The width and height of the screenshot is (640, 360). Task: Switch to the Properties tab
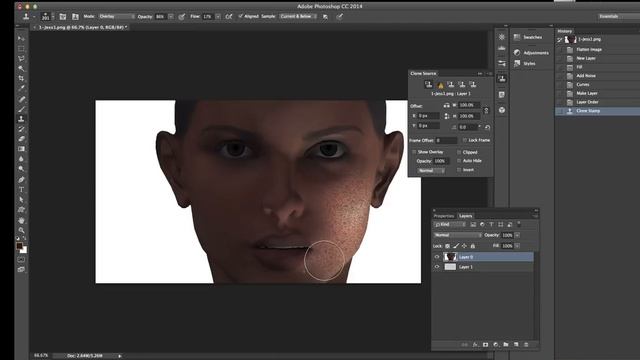[x=444, y=216]
